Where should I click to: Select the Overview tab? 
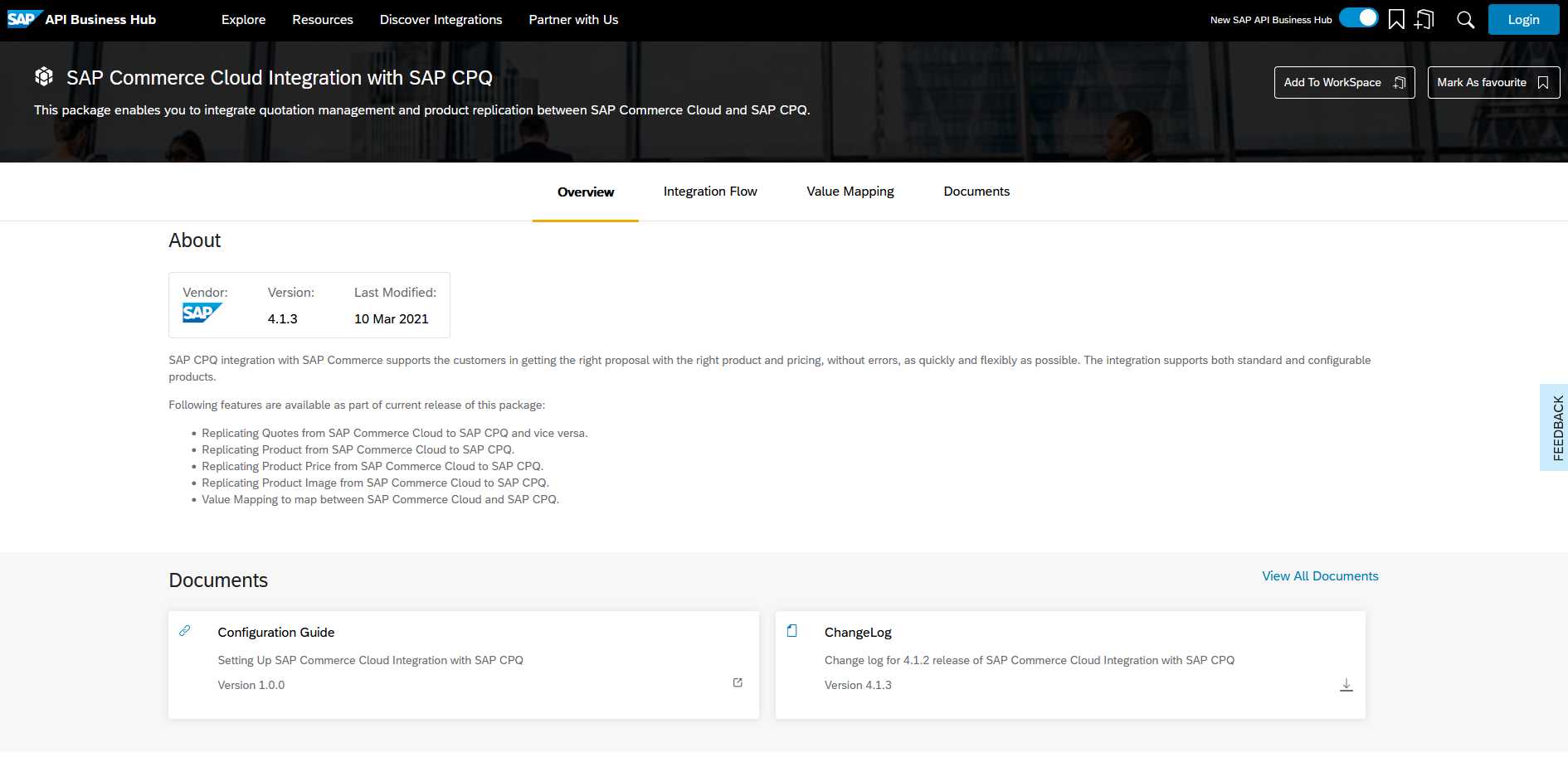[x=586, y=192]
